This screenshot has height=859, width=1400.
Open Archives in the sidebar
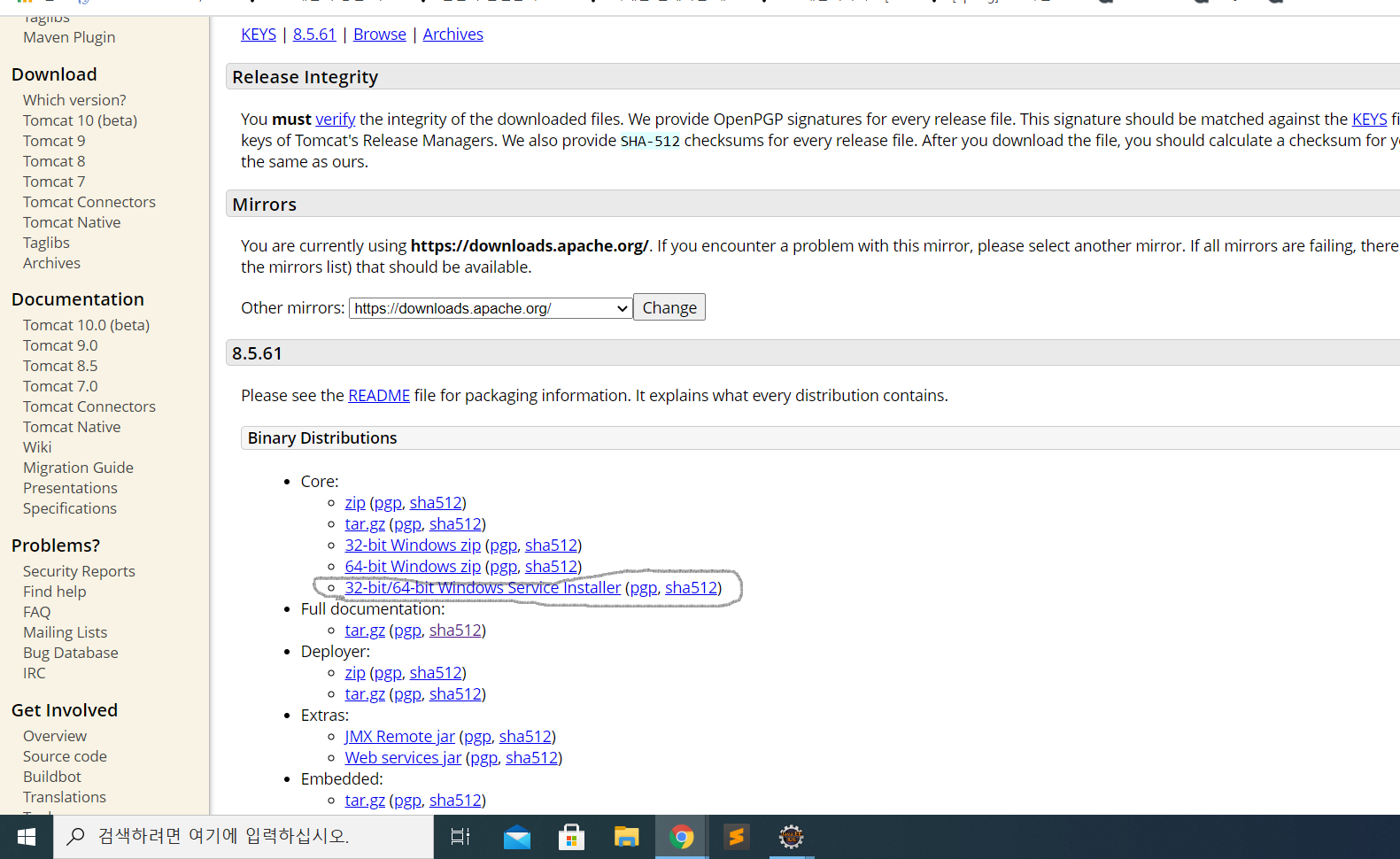[x=51, y=263]
